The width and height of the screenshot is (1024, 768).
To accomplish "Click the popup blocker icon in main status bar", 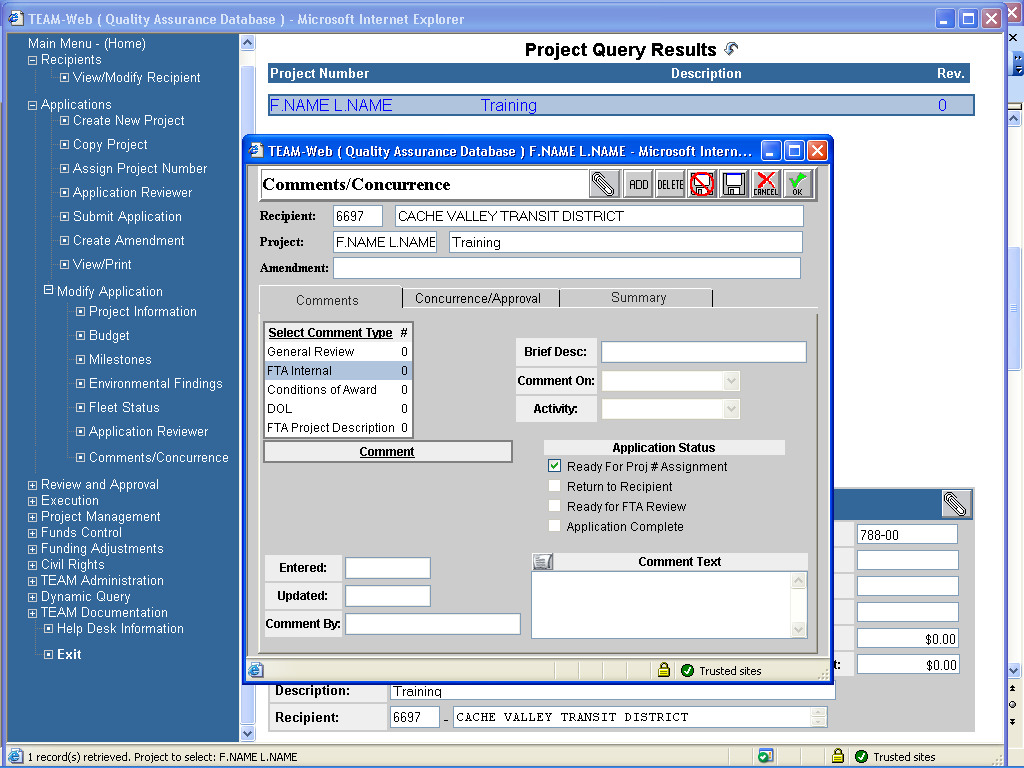I will pyautogui.click(x=765, y=756).
